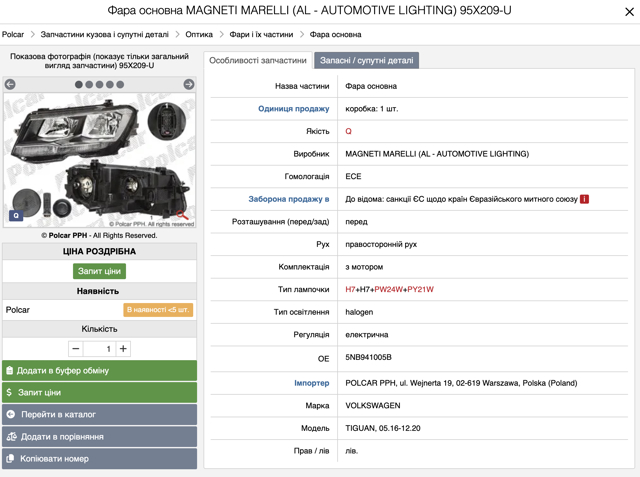Click the halogen lighting type value
Screen dimensions: 640x477
pos(359,312)
